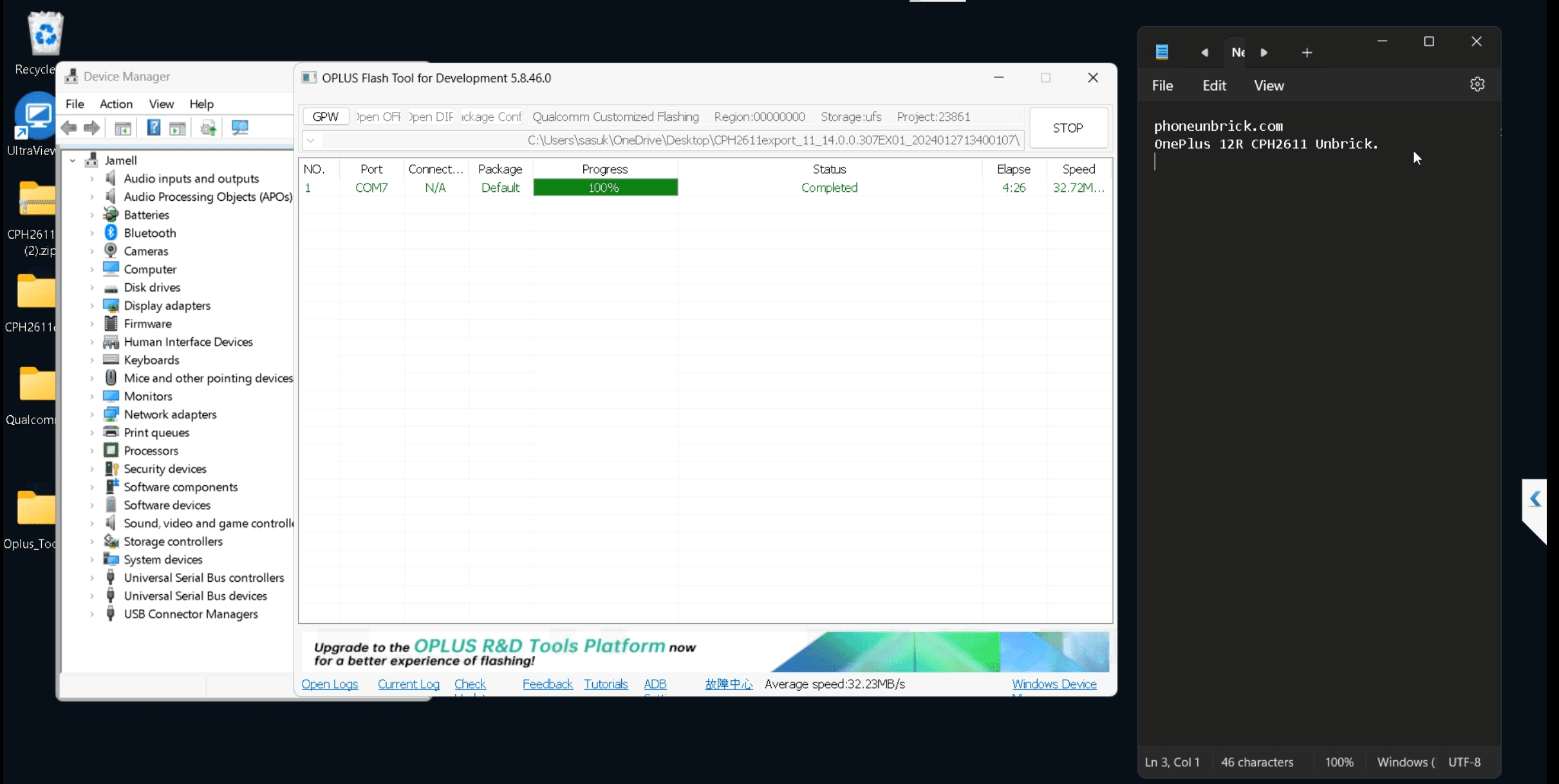The image size is (1559, 784).
Task: Click Scan for hardware changes monitor icon
Action: point(240,127)
